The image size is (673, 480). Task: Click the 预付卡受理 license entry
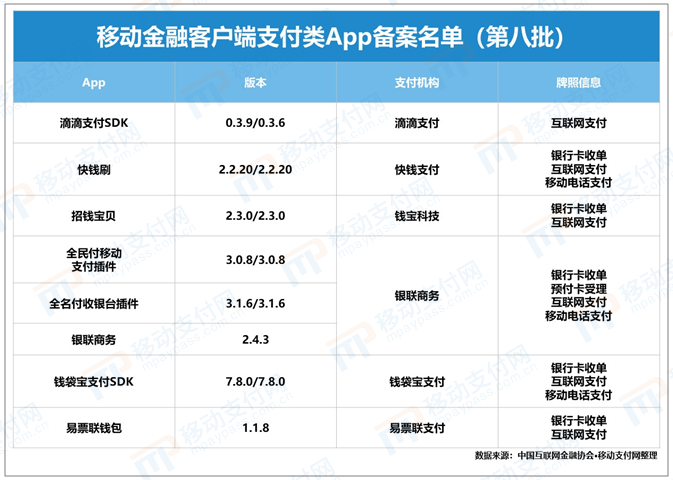(579, 289)
